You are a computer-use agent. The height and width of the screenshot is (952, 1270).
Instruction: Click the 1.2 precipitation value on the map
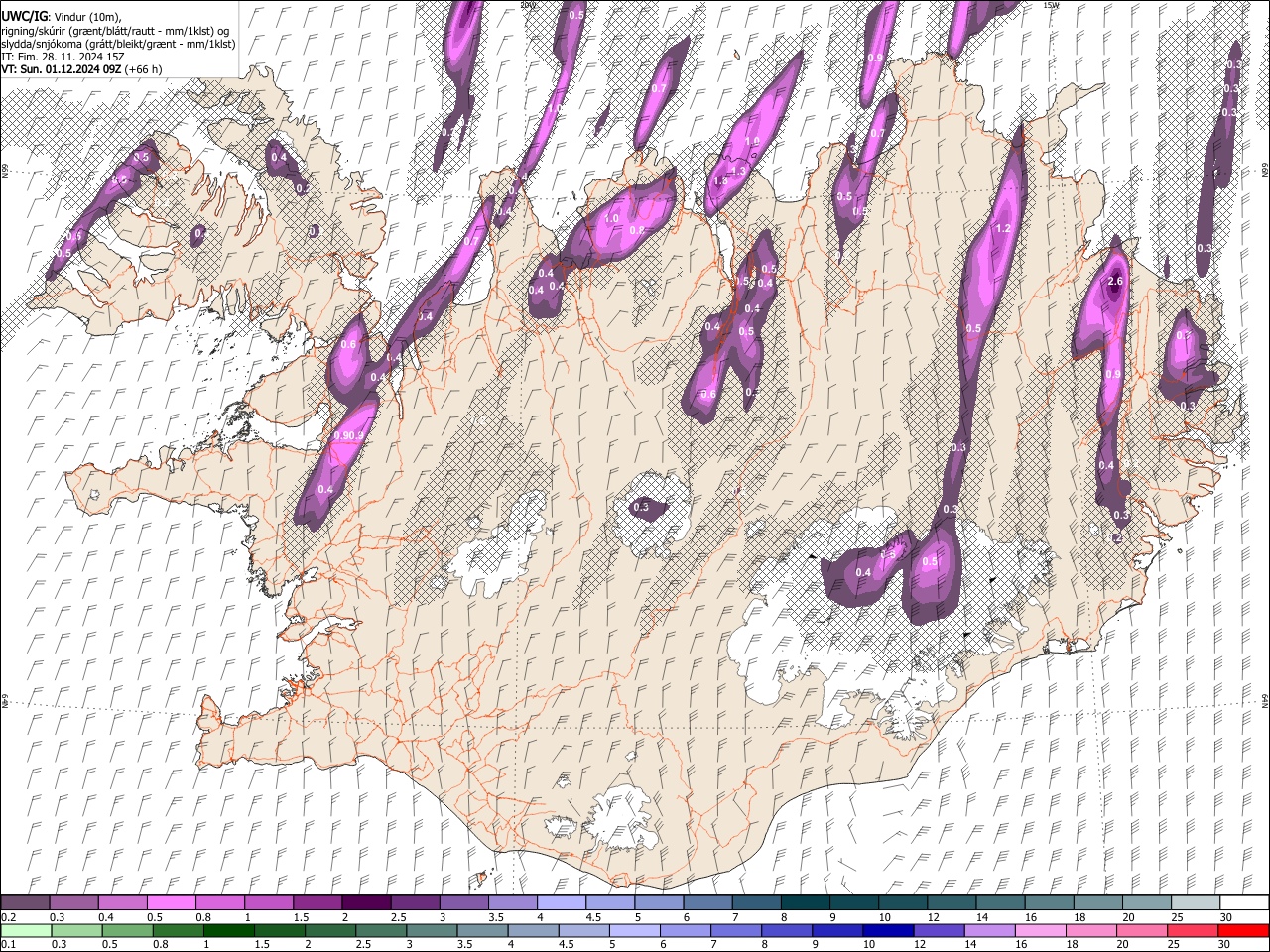coord(1003,229)
